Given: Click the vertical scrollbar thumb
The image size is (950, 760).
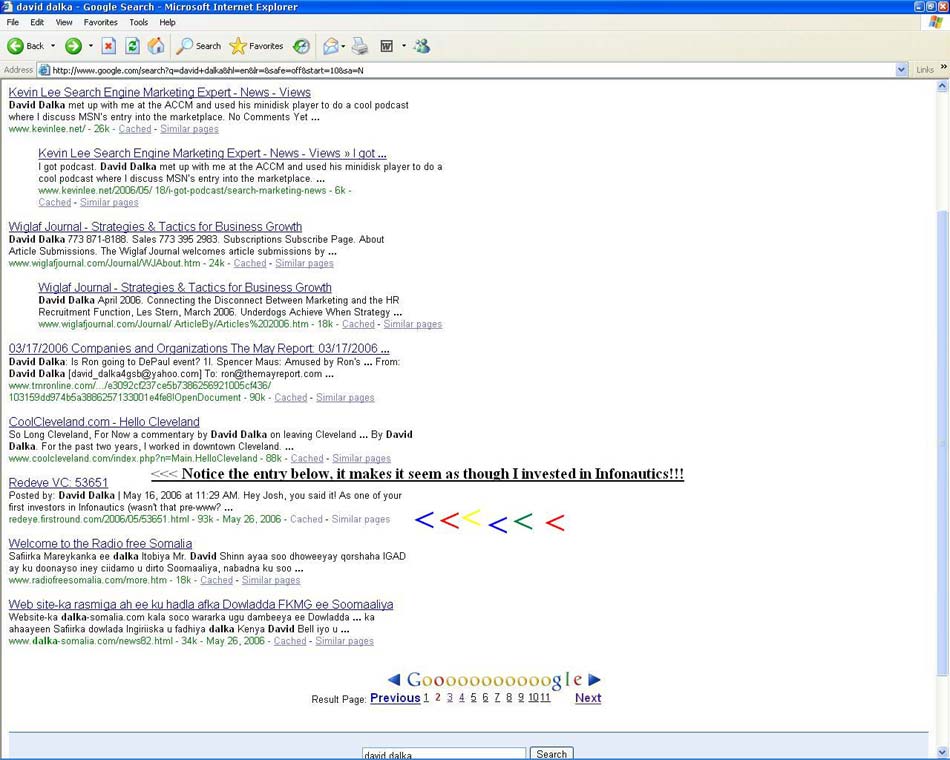Looking at the screenshot, I should pos(942,442).
